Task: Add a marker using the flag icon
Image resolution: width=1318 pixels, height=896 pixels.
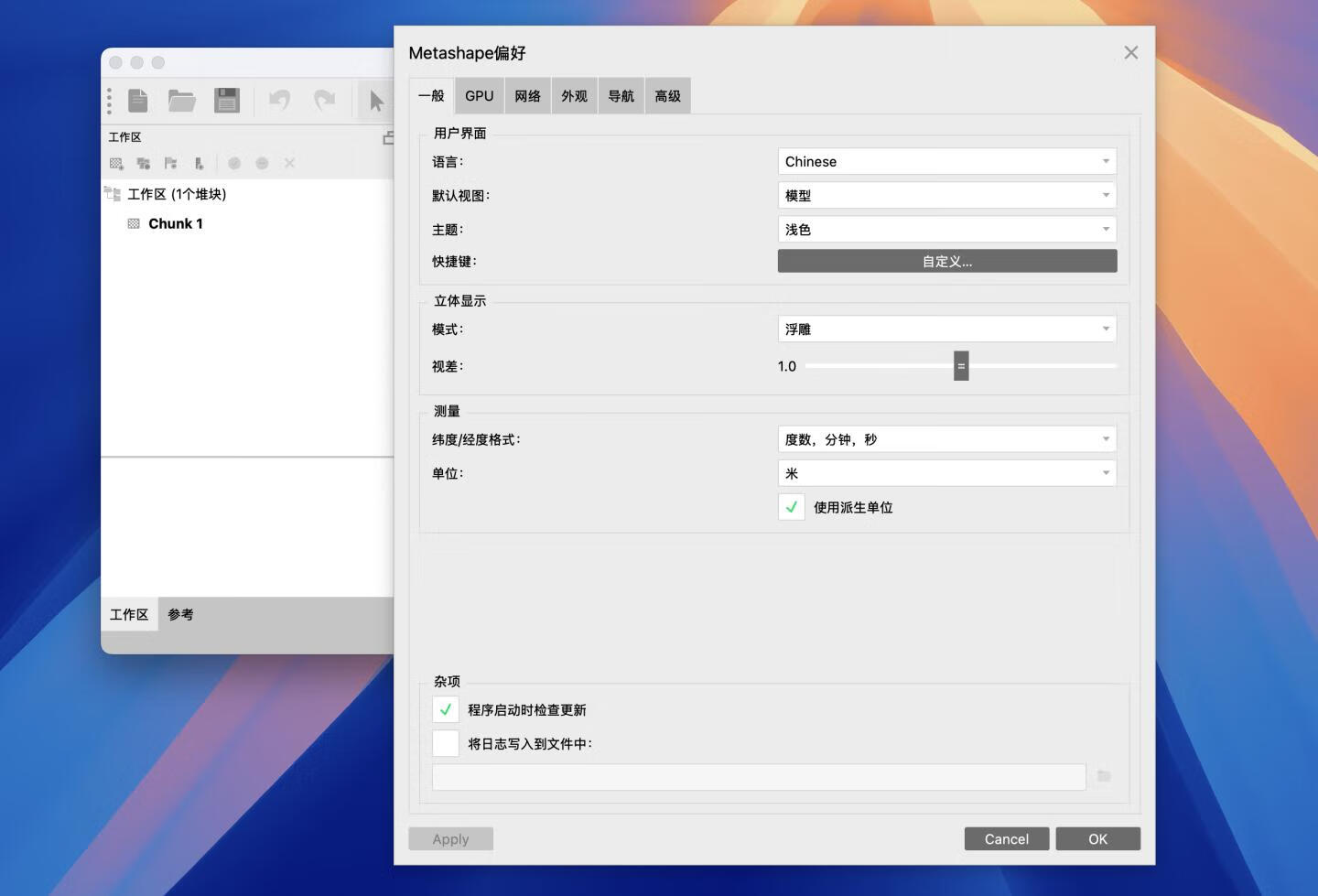Action: pos(171,163)
